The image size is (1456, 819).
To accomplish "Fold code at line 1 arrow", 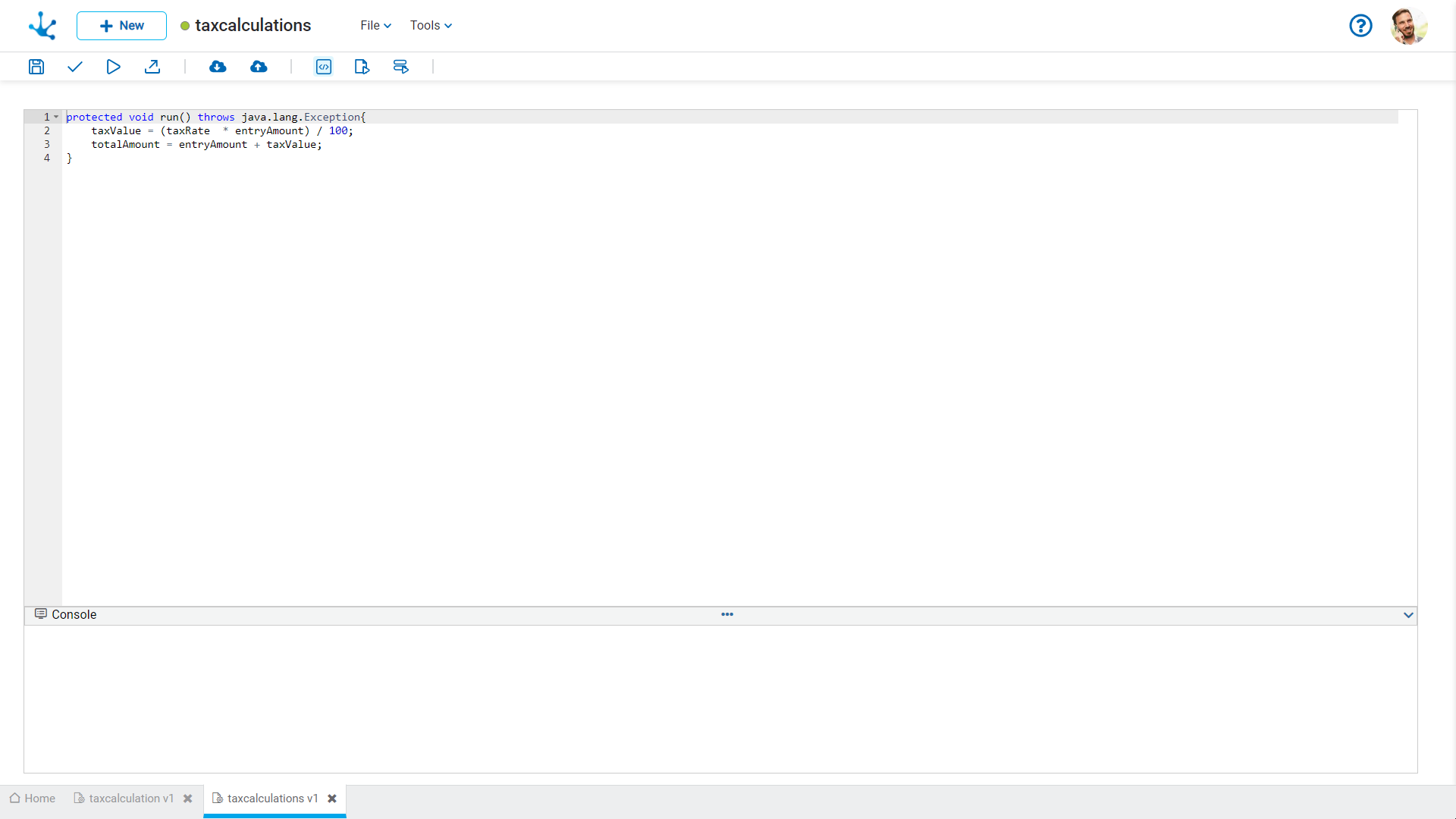I will pos(56,117).
